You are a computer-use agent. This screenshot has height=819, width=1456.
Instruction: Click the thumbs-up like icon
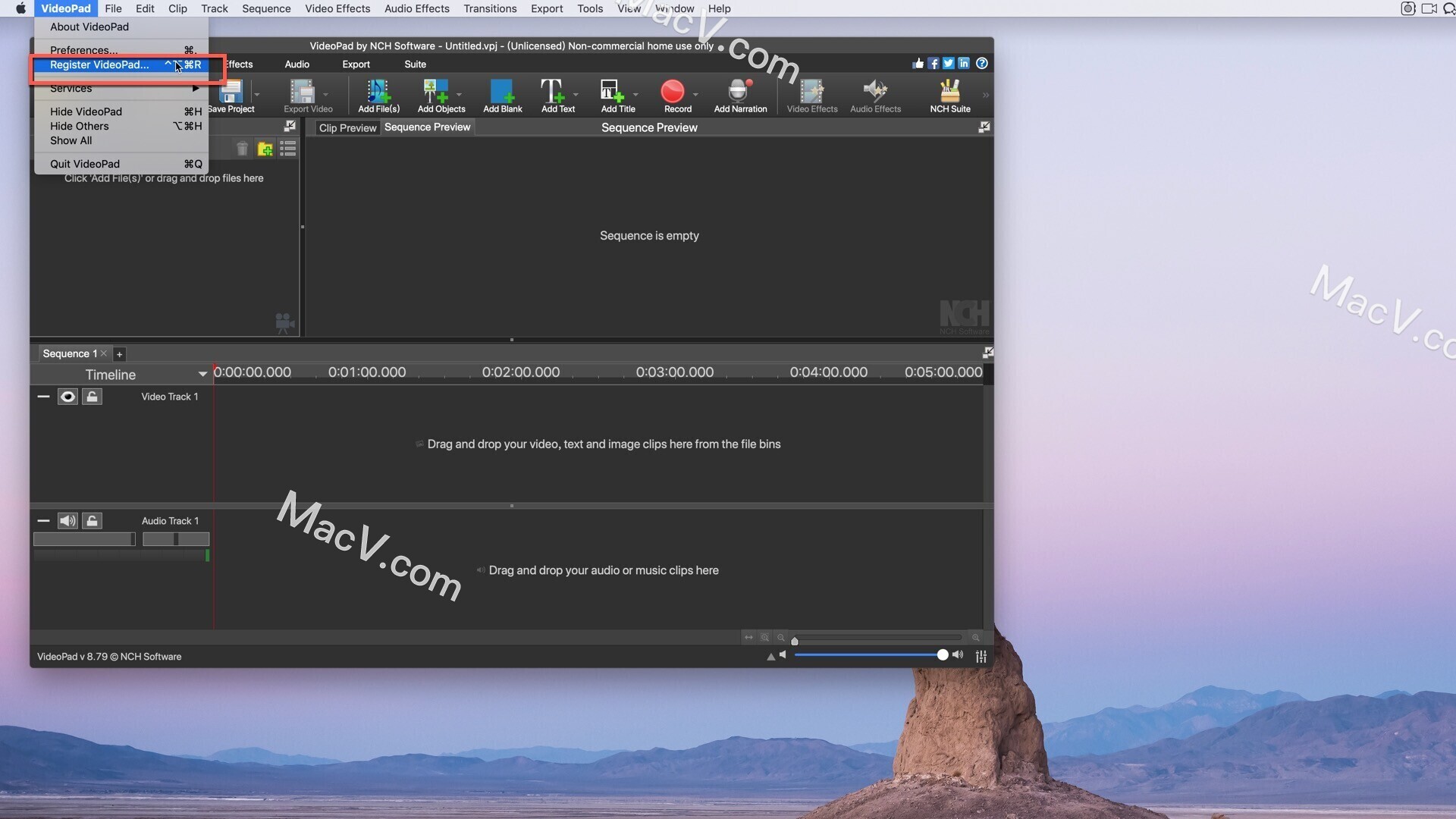[918, 64]
